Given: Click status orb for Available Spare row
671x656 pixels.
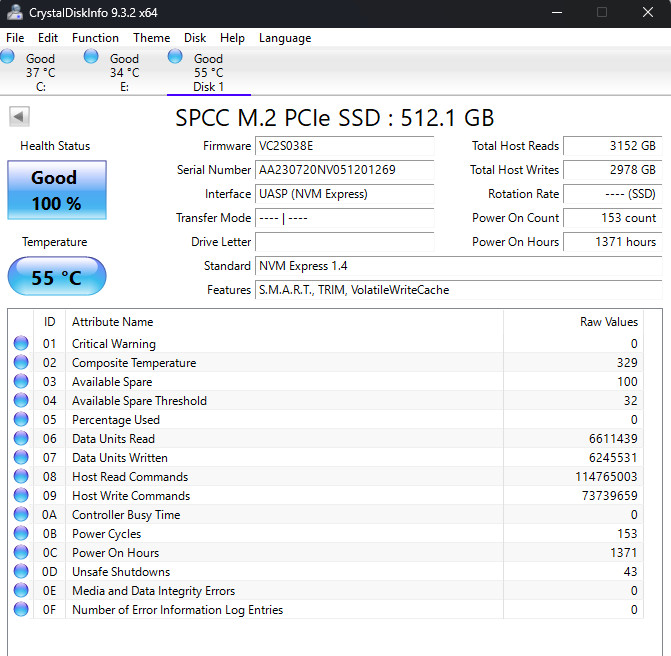Looking at the screenshot, I should 21,381.
